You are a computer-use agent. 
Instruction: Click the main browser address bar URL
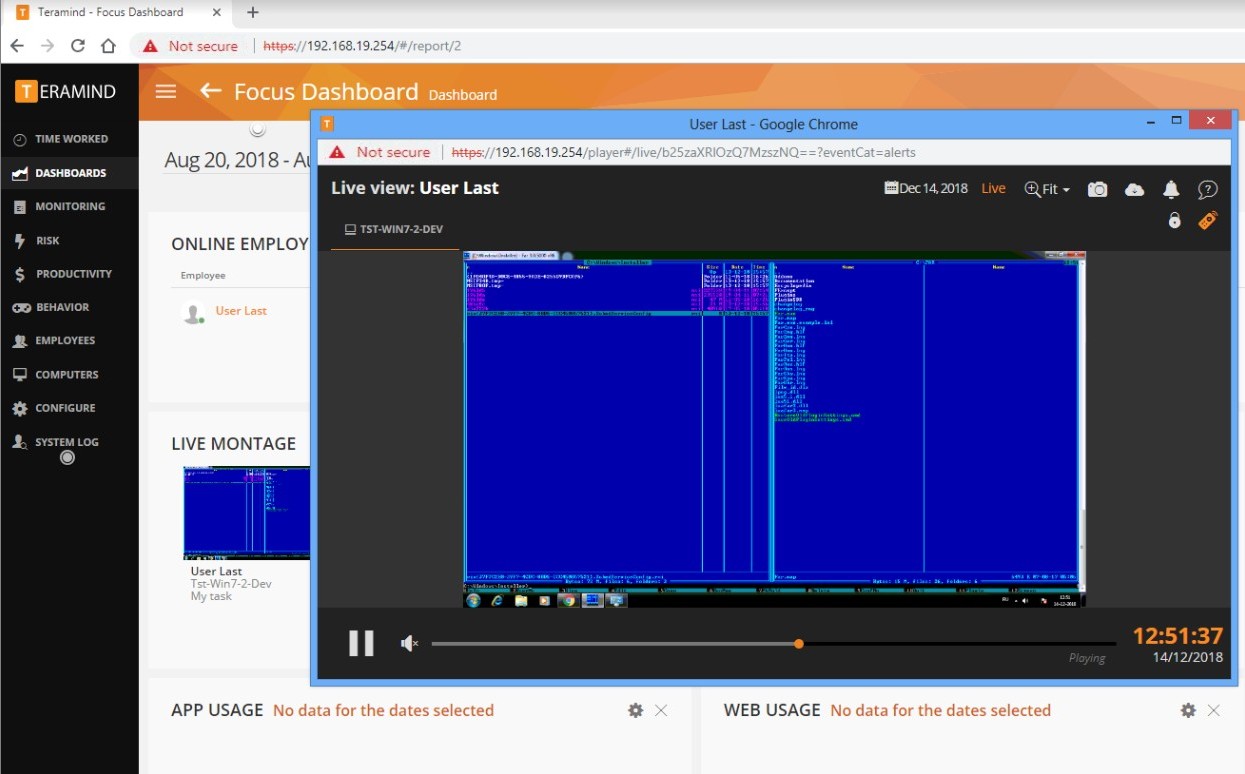tap(362, 46)
